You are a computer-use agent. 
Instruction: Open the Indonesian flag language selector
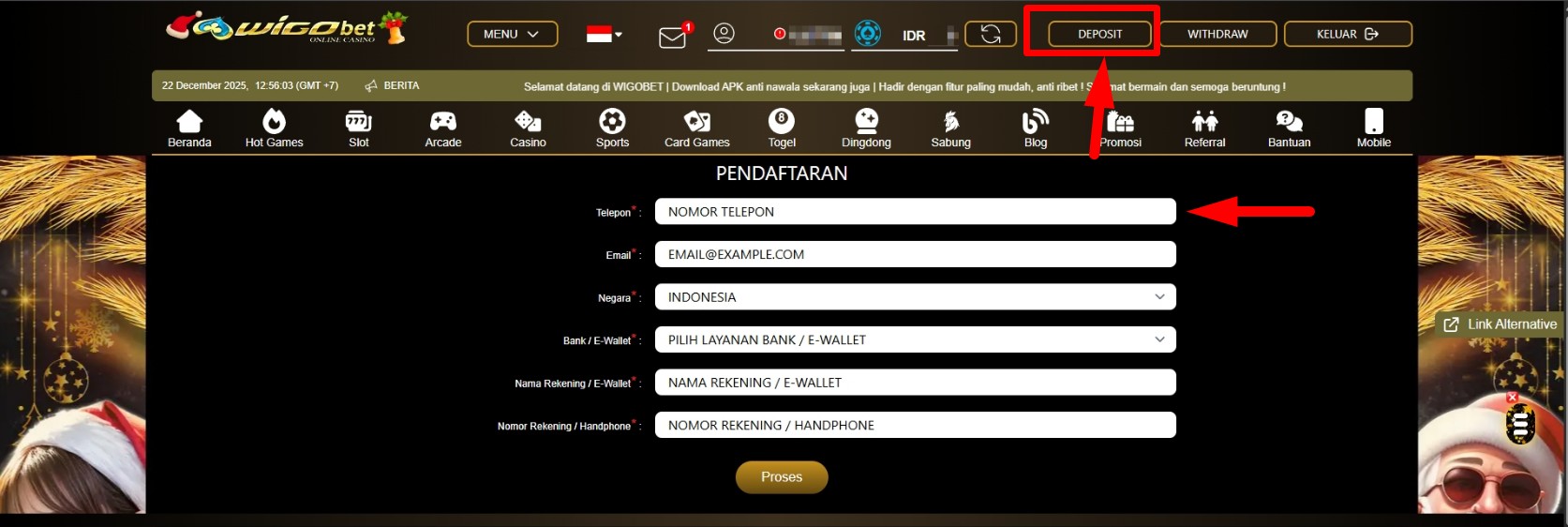pyautogui.click(x=604, y=35)
